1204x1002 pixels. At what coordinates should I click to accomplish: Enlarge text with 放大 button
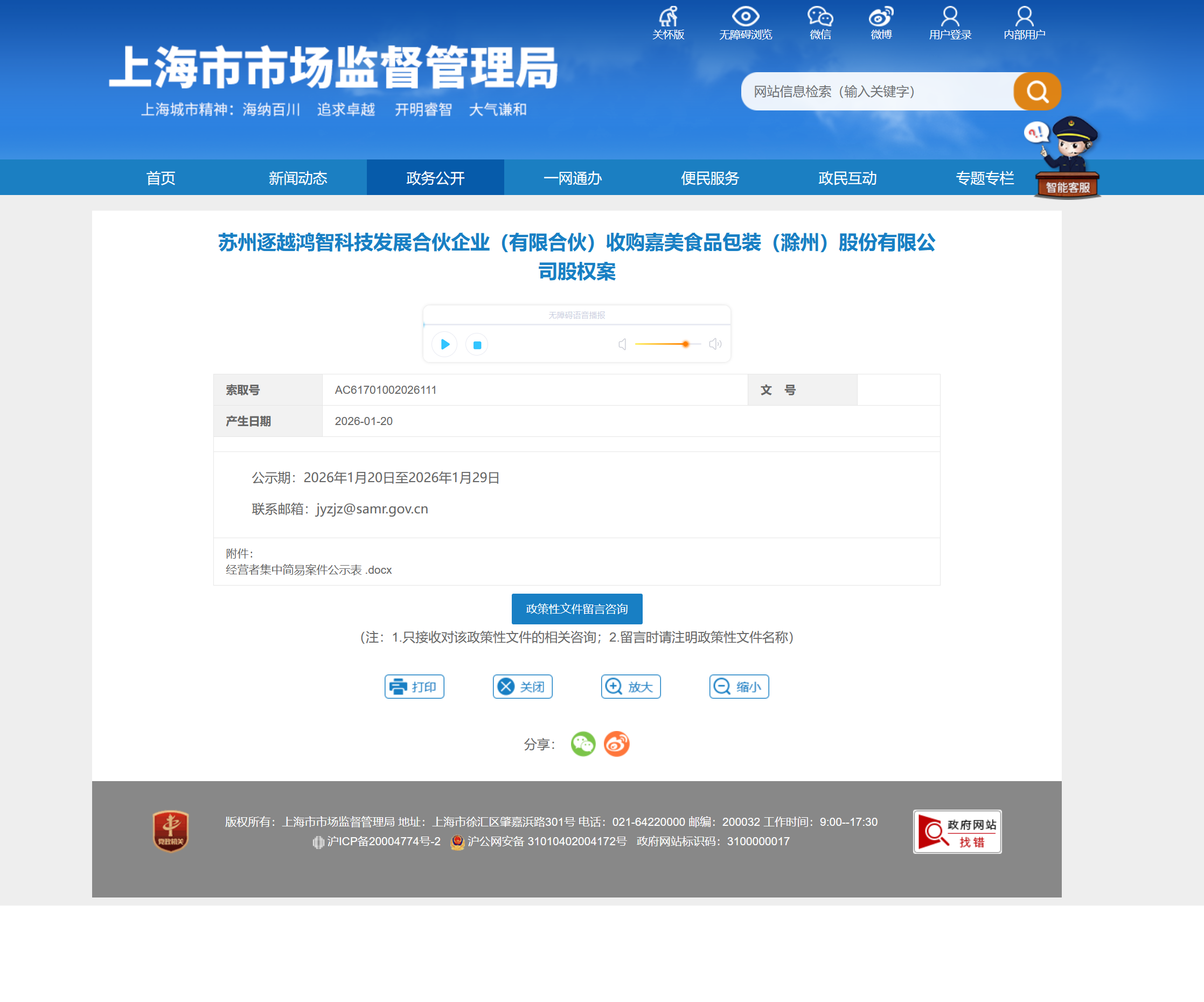pos(630,687)
